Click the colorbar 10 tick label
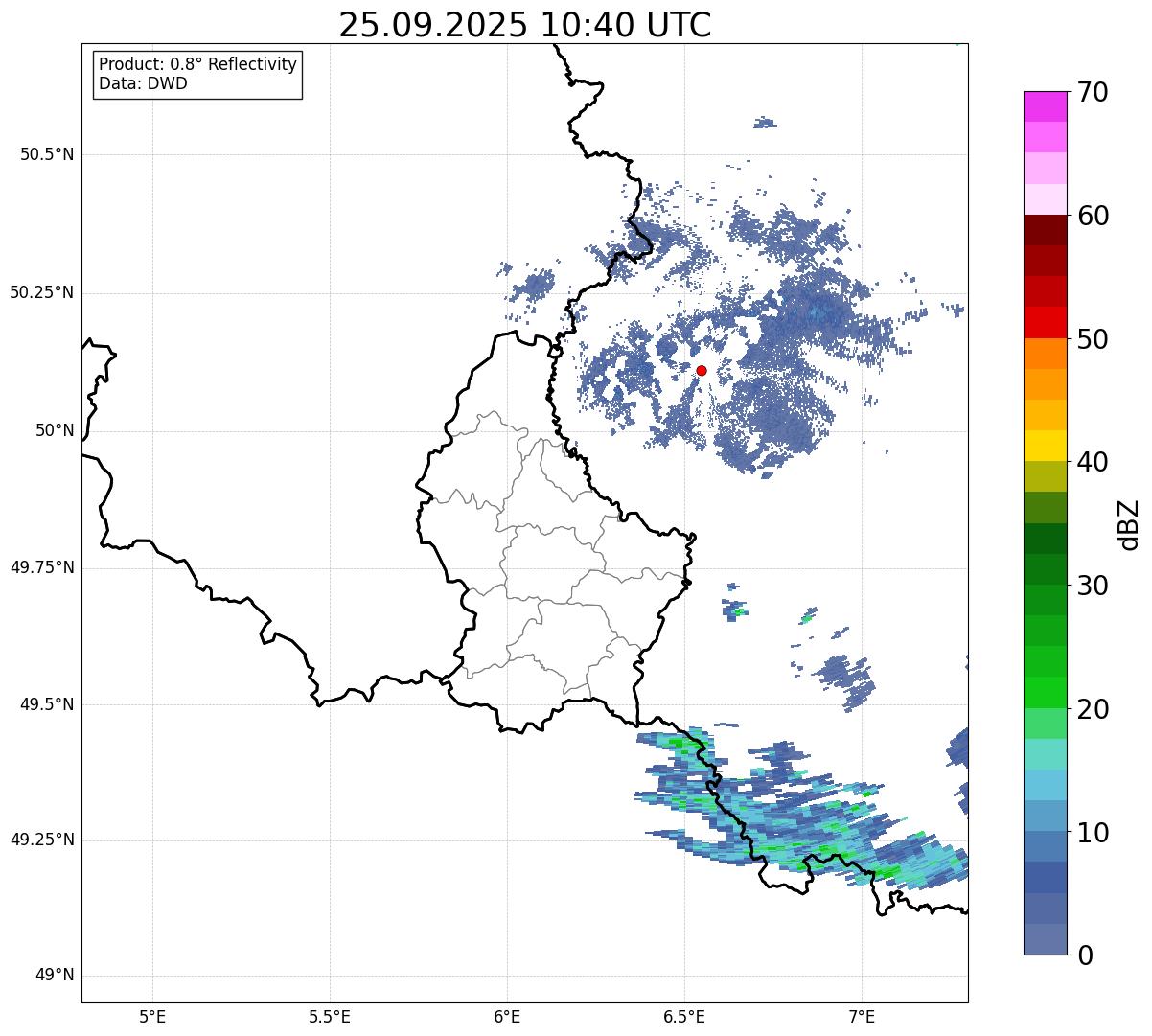The width and height of the screenshot is (1152, 1036). point(1093,832)
